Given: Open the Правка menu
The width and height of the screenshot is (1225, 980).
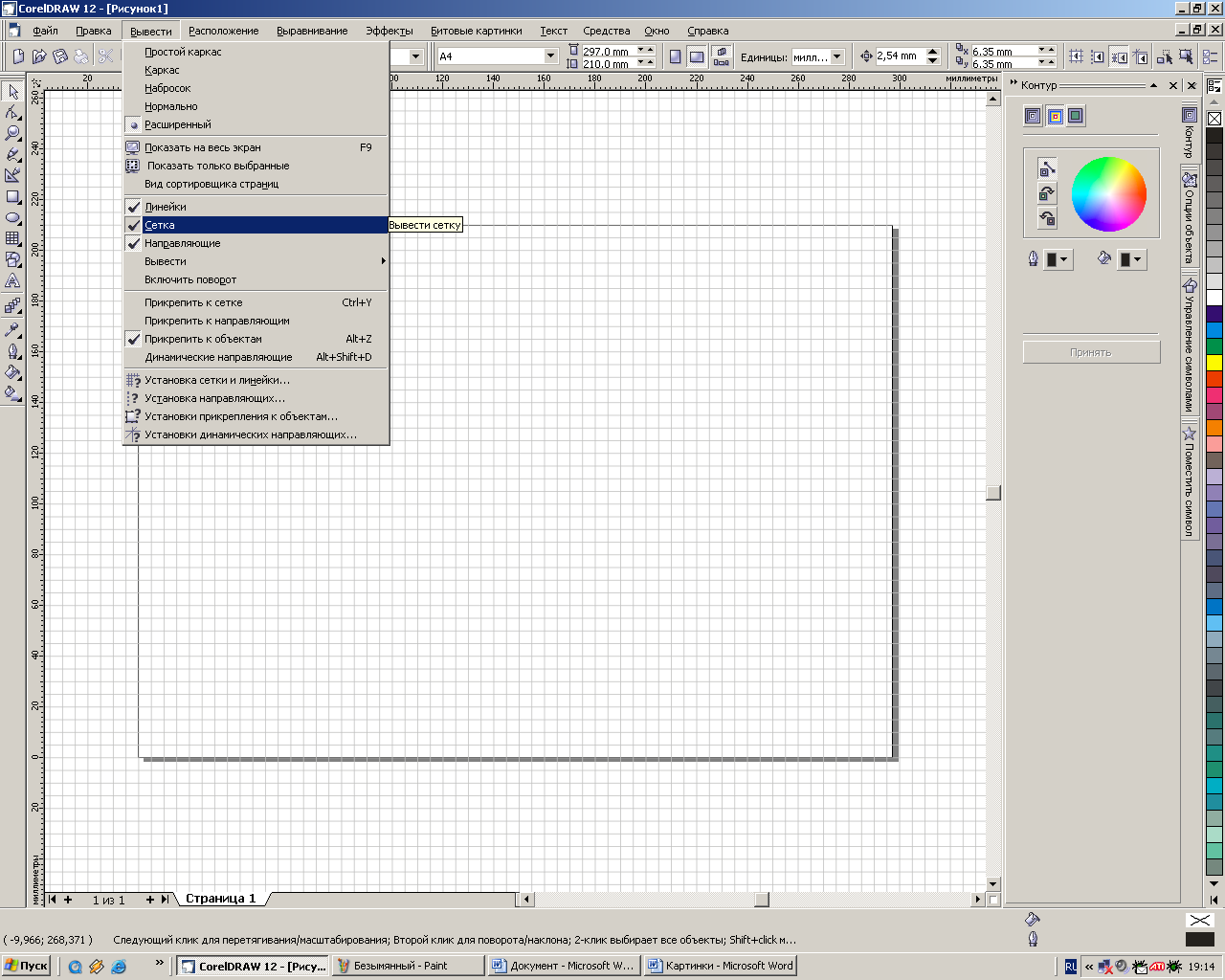Looking at the screenshot, I should 94,31.
